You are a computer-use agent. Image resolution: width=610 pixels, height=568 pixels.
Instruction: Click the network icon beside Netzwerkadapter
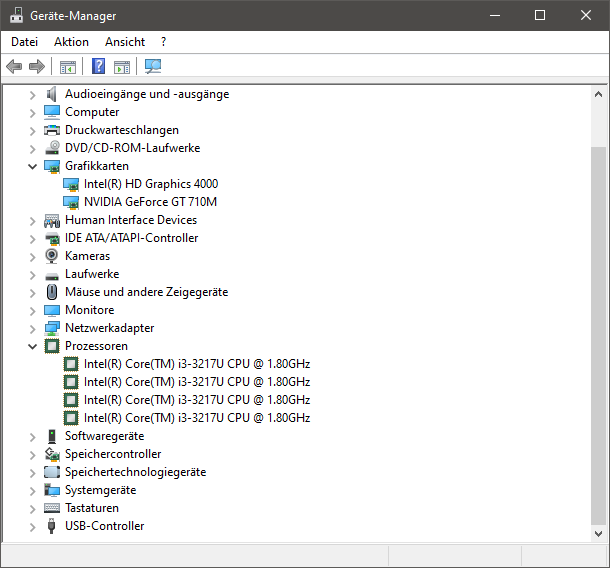(x=52, y=328)
